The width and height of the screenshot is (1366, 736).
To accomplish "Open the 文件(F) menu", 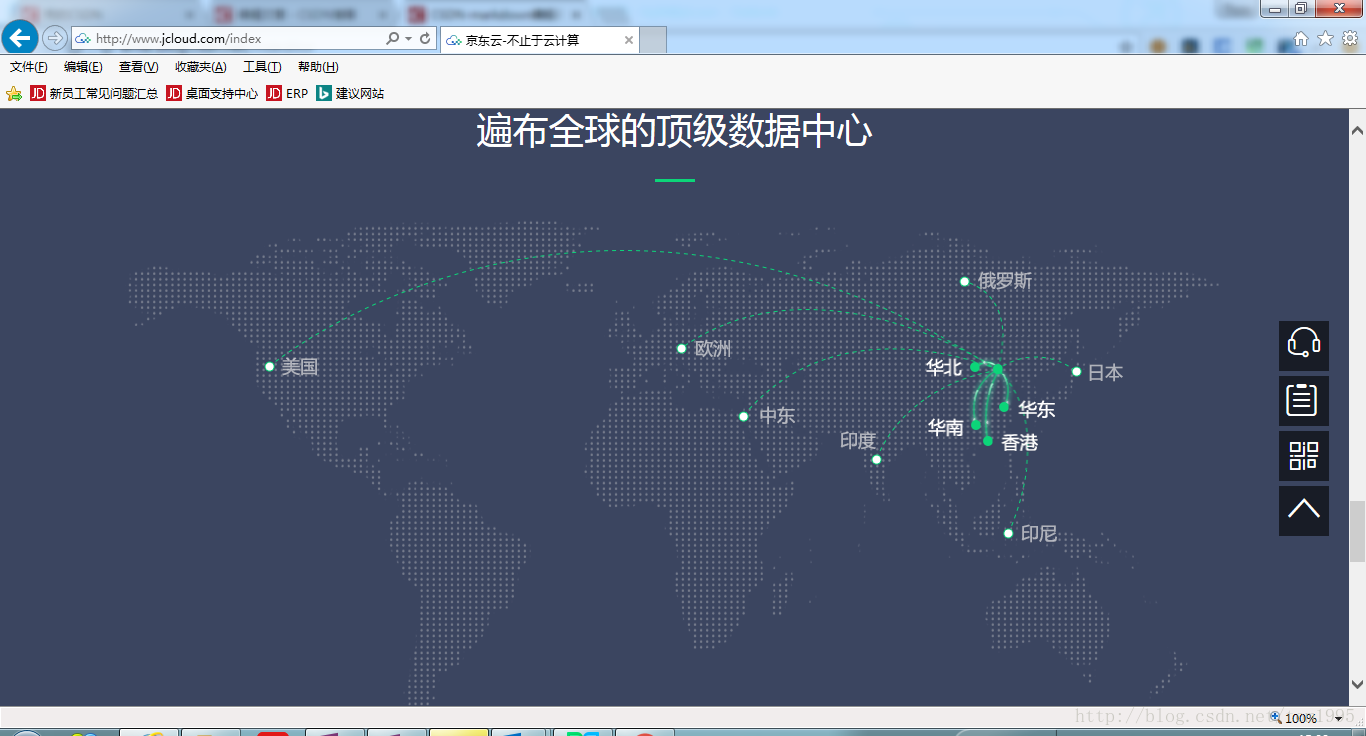I will [x=28, y=67].
